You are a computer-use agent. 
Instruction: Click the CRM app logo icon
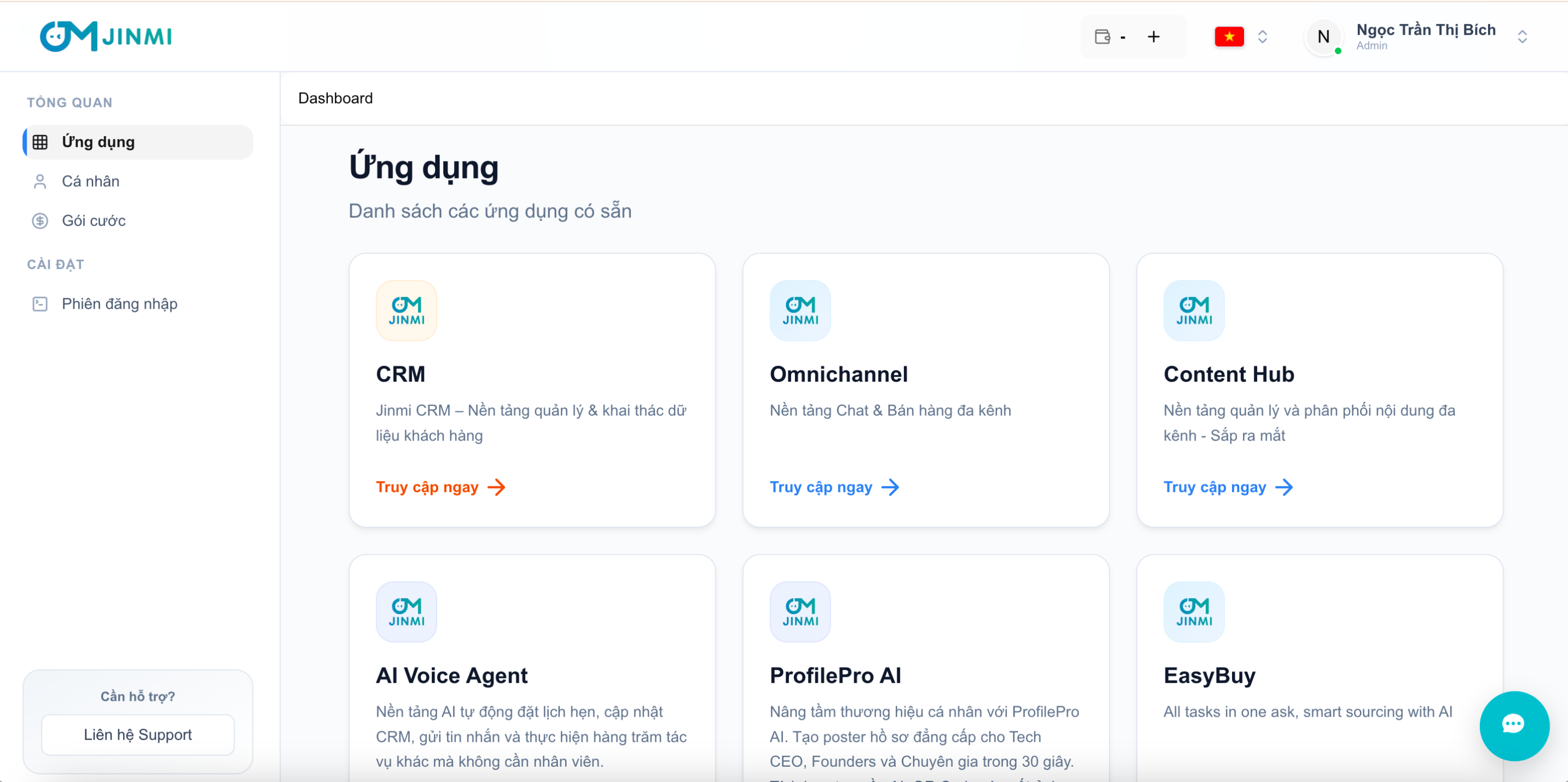tap(406, 310)
